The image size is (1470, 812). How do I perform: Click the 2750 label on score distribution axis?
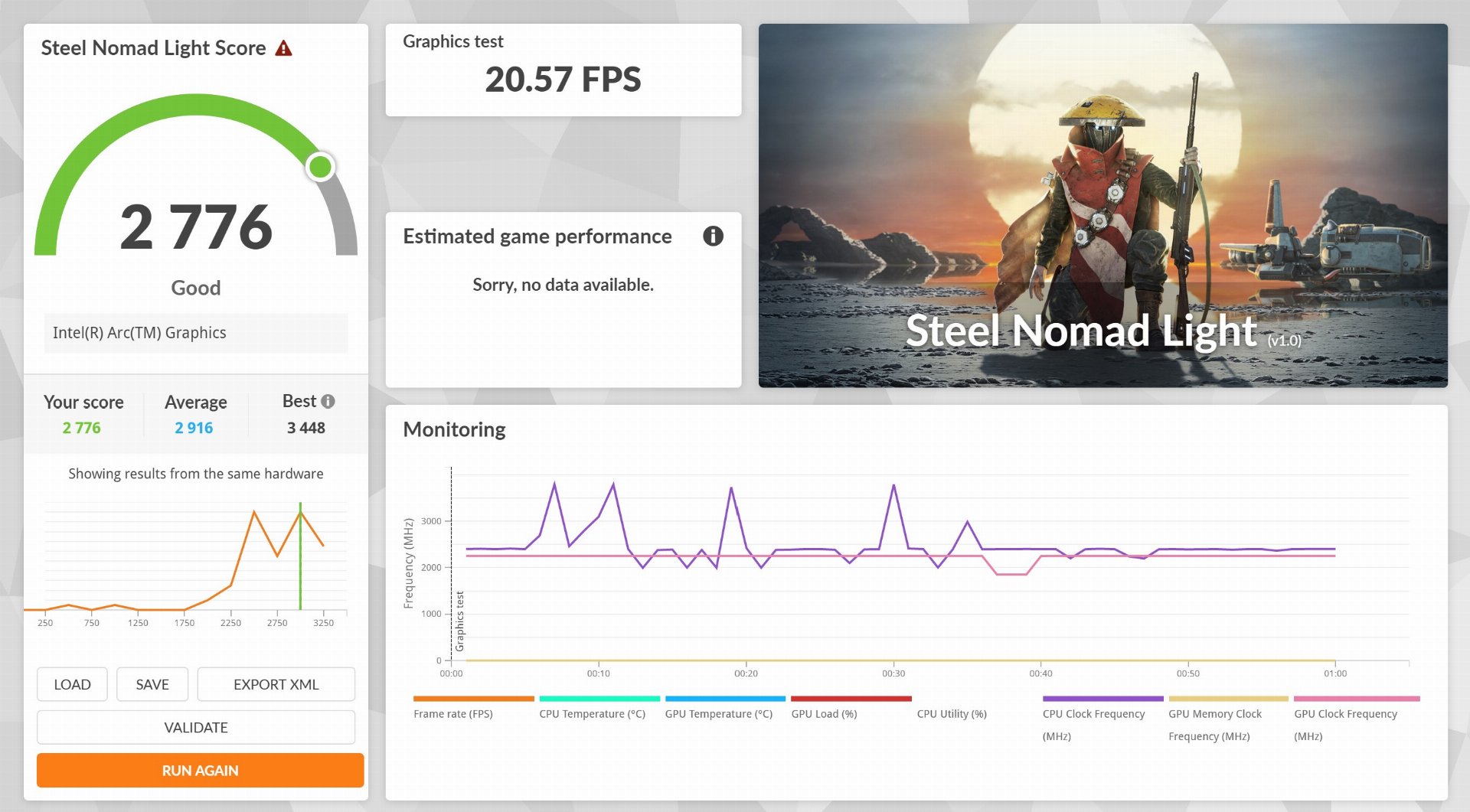tap(277, 623)
